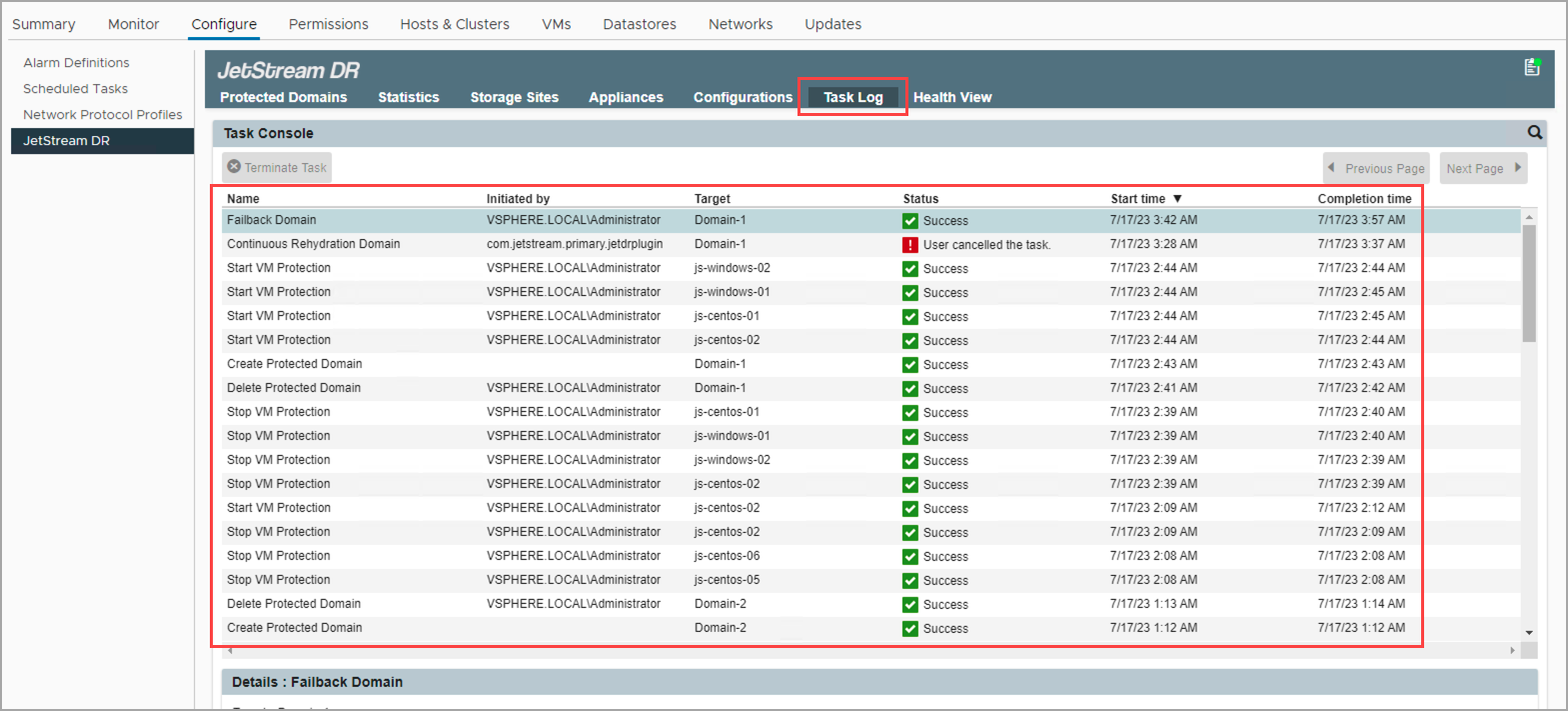This screenshot has width=1568, height=711.
Task: Click the search magnifier in Task Console
Action: point(1535,132)
